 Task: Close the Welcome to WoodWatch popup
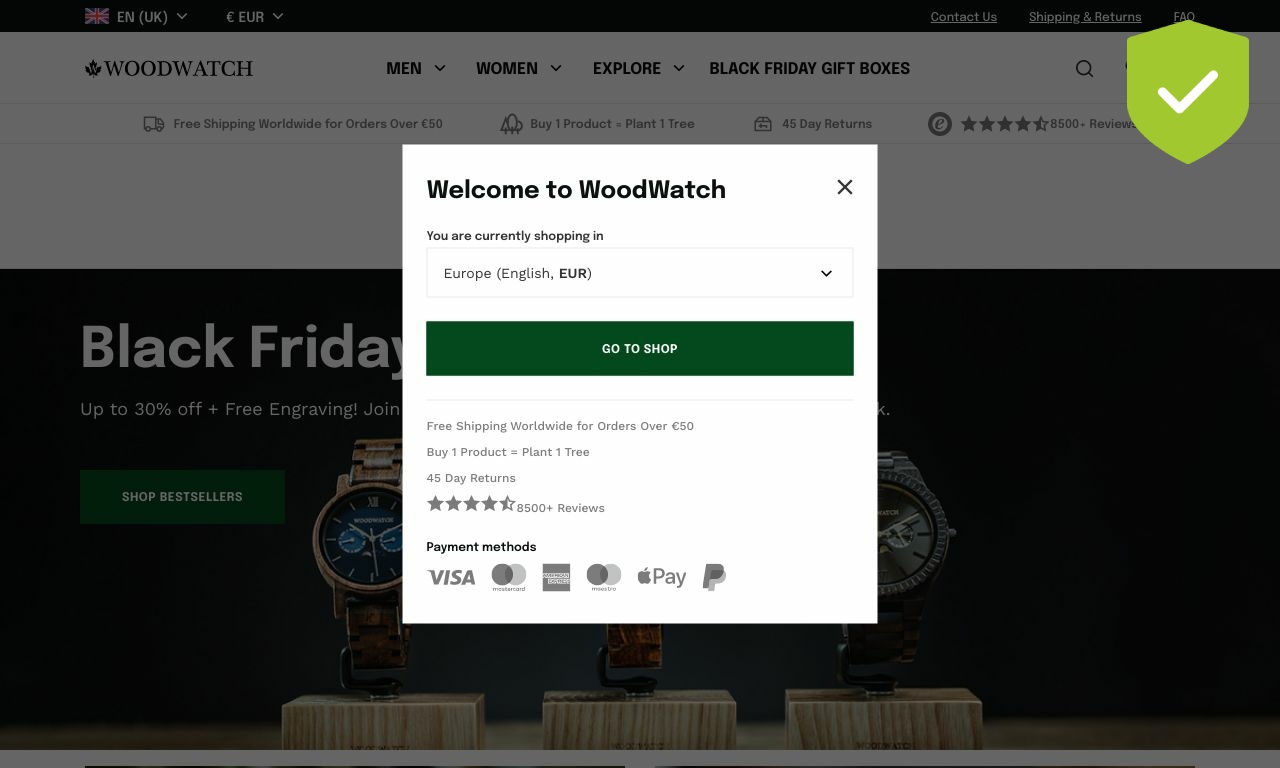point(845,187)
